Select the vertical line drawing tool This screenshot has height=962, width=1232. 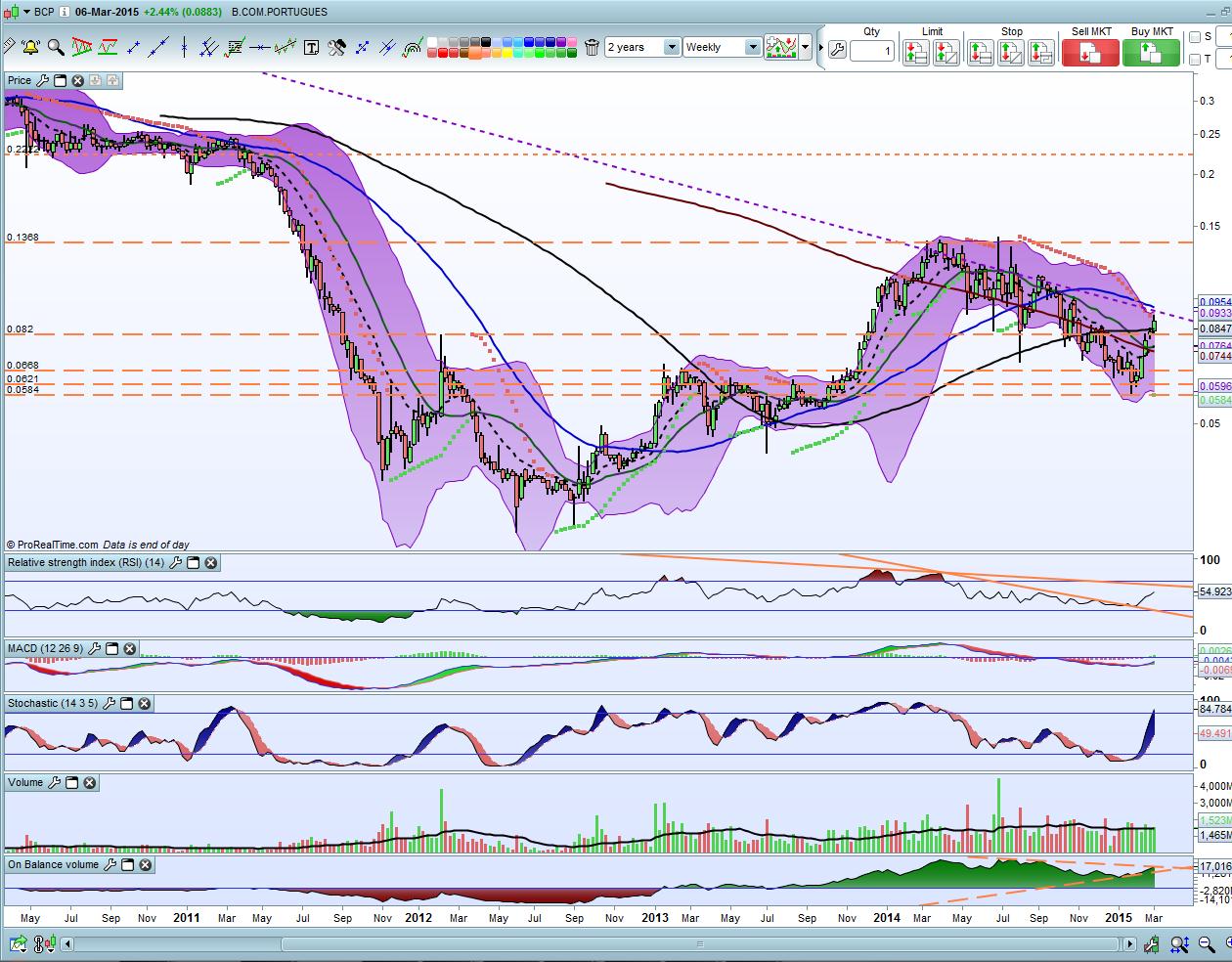[184, 47]
